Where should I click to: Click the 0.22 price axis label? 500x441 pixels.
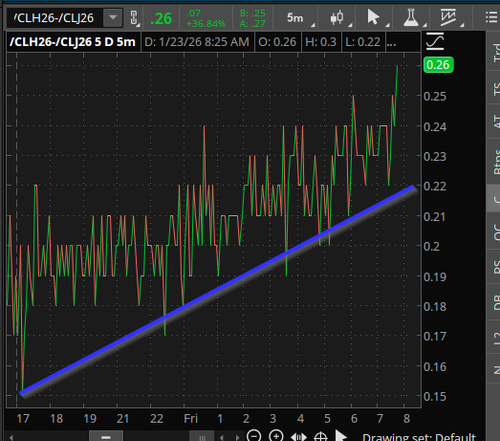tap(435, 186)
